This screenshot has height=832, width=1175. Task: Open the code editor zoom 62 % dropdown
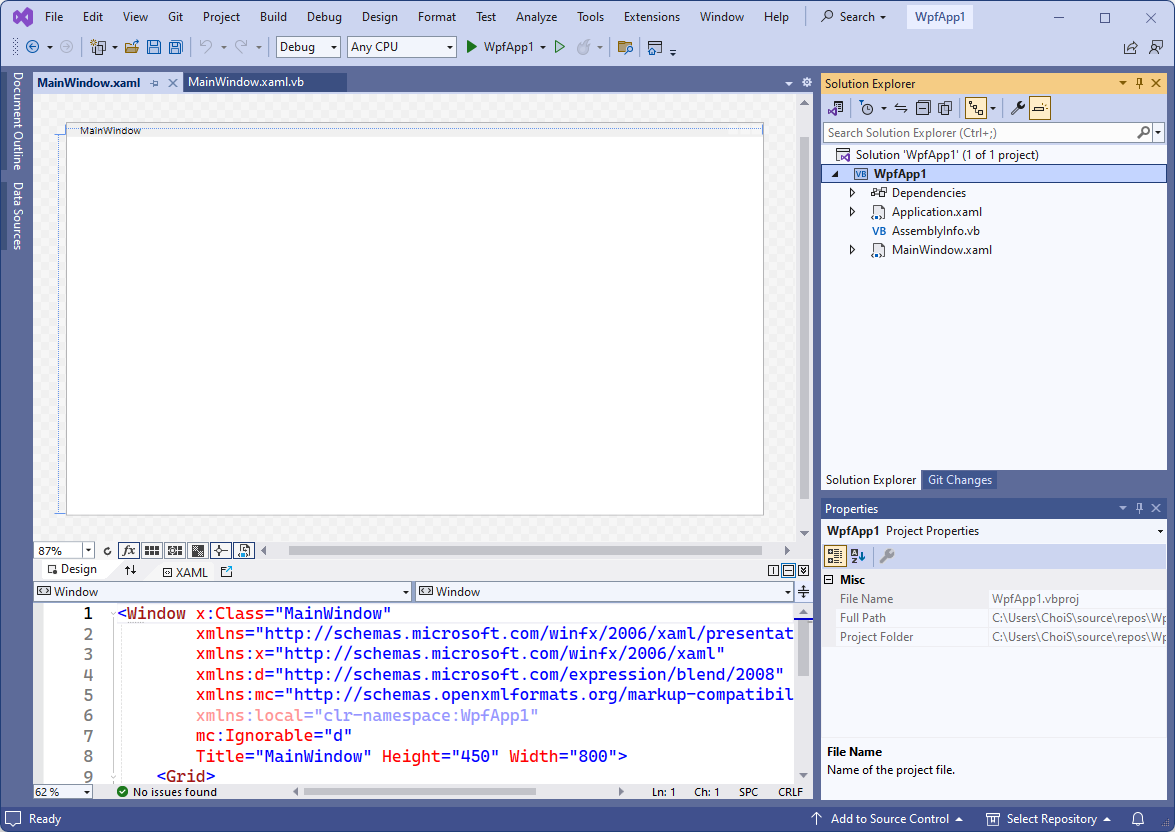(87, 792)
